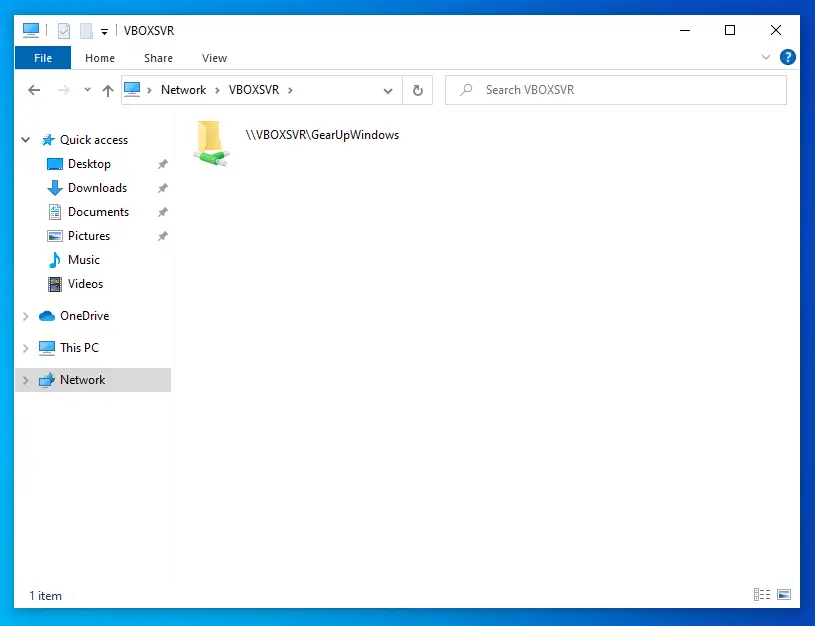
Task: Click the Quick access star icon
Action: 48,140
